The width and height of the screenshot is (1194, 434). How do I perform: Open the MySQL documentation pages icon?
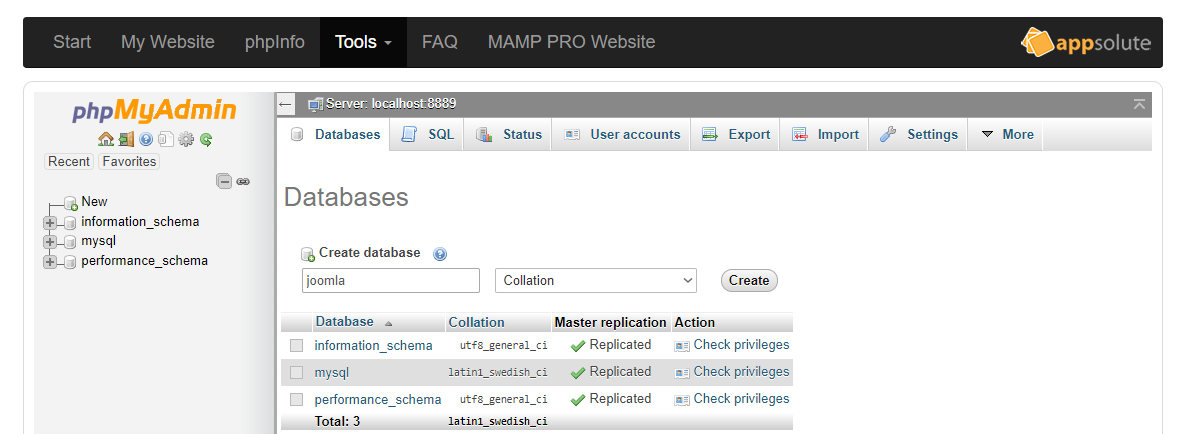coord(166,139)
